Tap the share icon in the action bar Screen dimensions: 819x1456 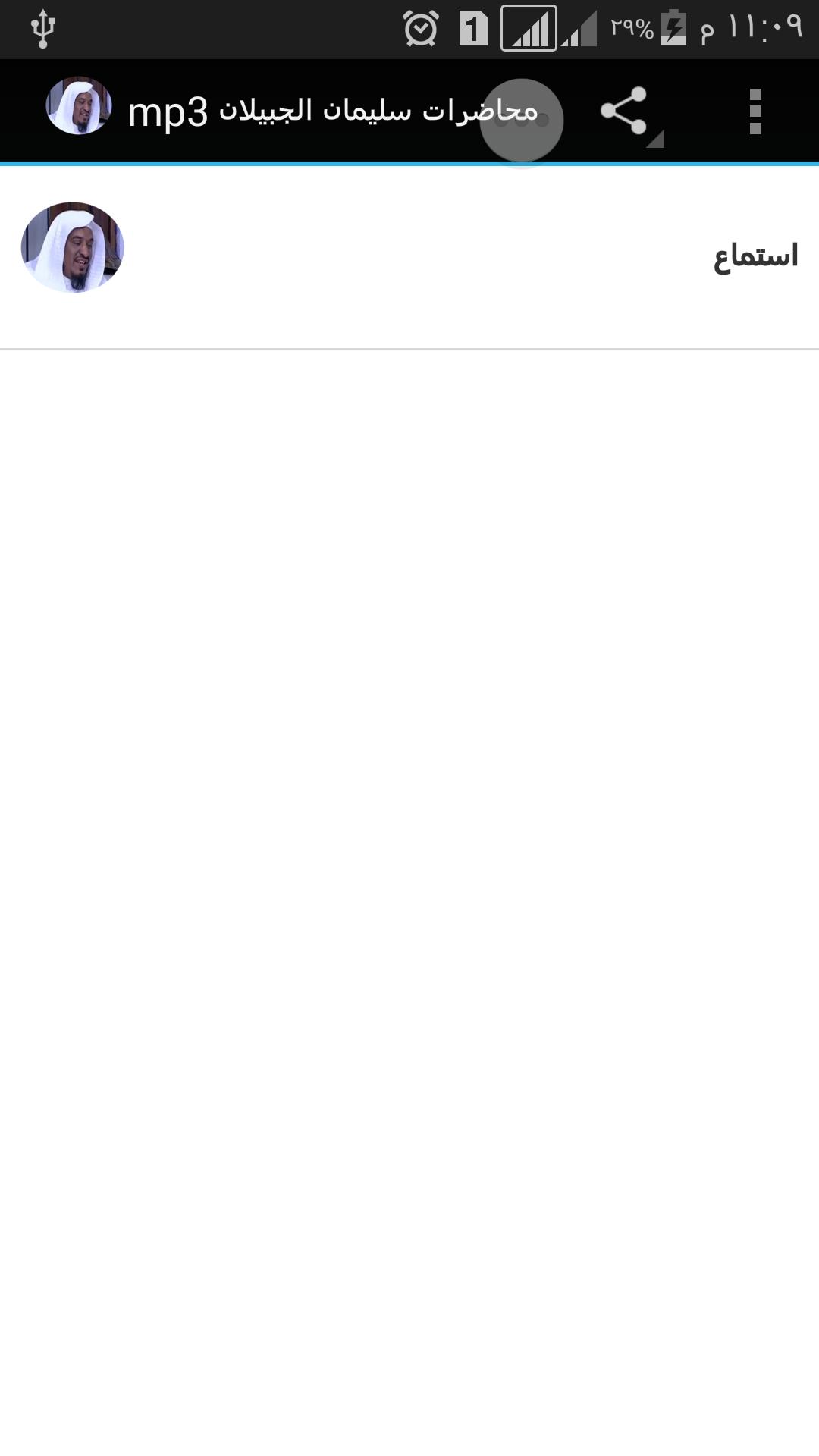tap(623, 111)
